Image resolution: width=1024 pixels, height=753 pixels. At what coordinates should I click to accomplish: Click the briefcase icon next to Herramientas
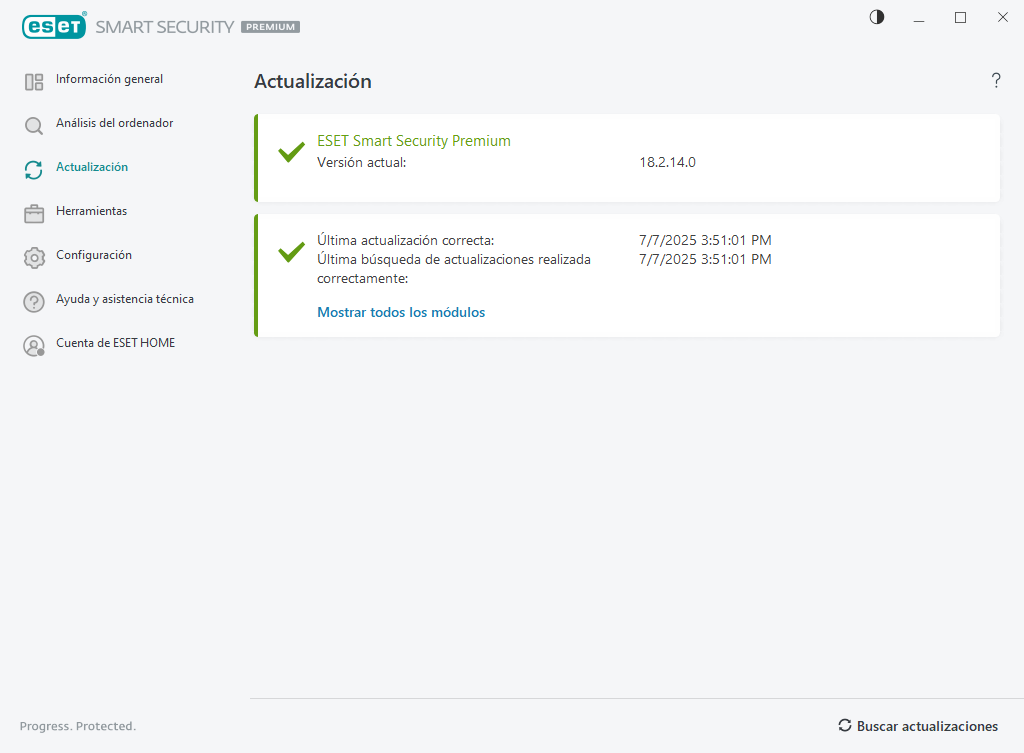click(x=33, y=212)
